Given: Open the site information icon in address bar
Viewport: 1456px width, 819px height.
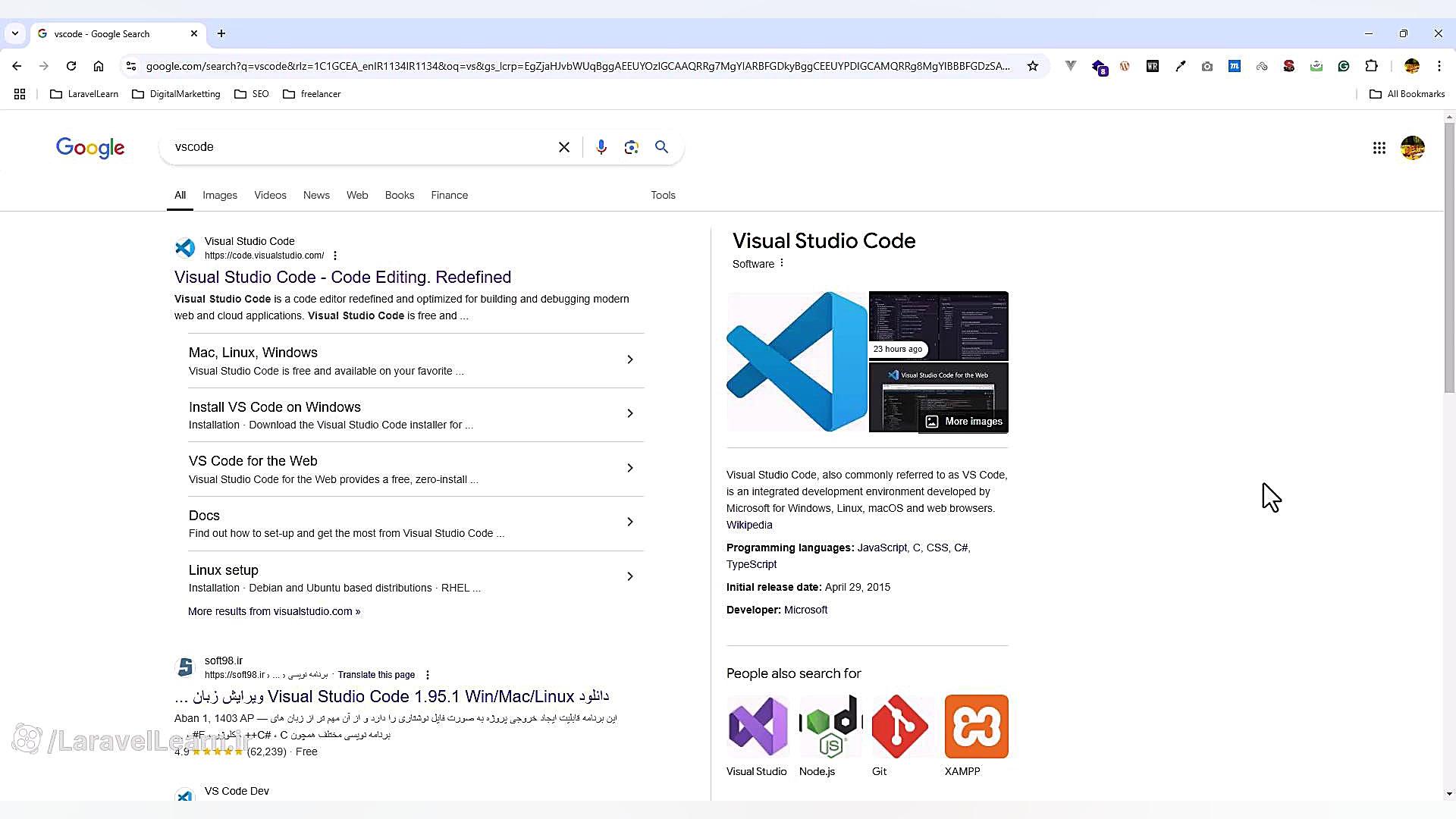Looking at the screenshot, I should pos(131,67).
